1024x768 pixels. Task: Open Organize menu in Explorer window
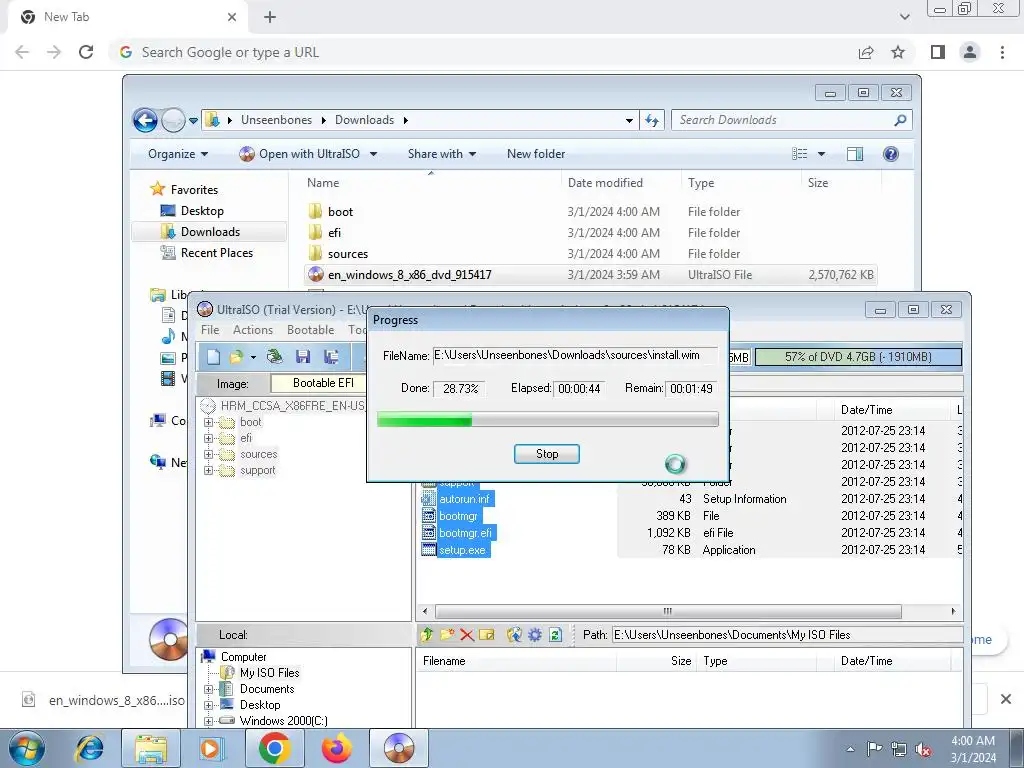pos(178,154)
